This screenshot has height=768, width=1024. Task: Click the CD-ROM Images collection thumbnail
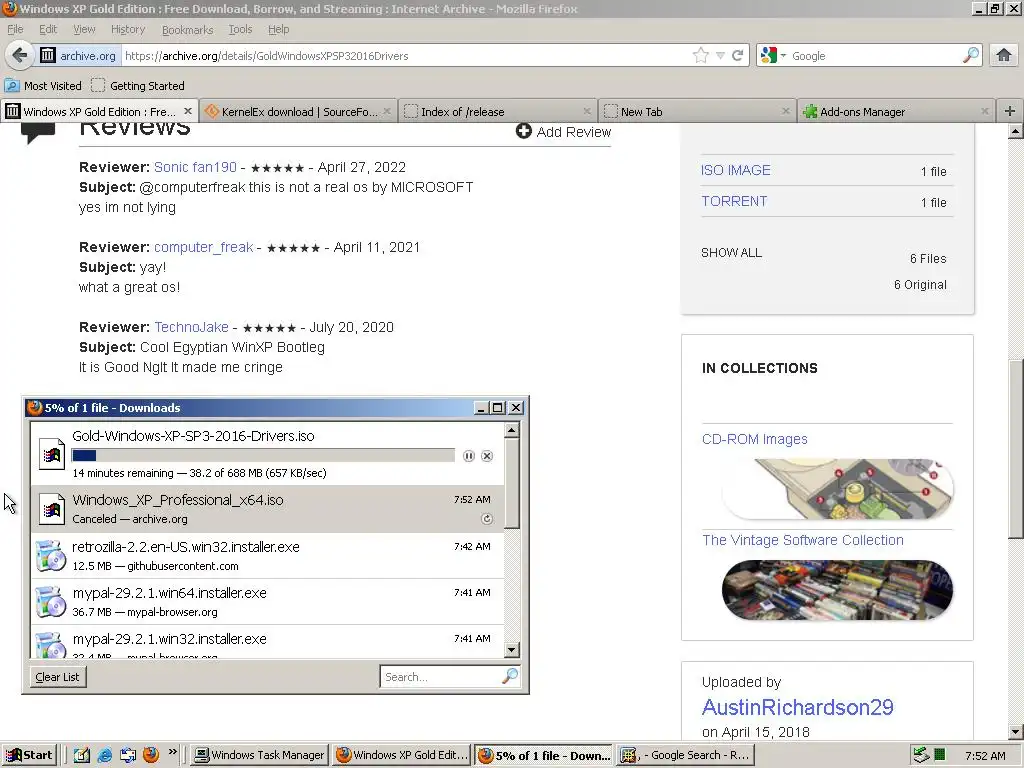tap(837, 489)
